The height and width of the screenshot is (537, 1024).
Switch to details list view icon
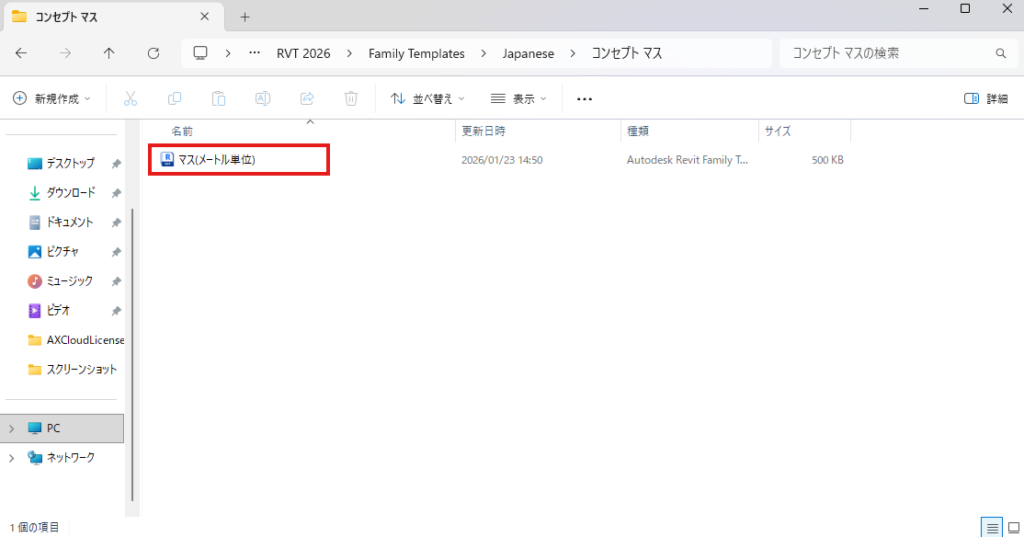[x=991, y=526]
